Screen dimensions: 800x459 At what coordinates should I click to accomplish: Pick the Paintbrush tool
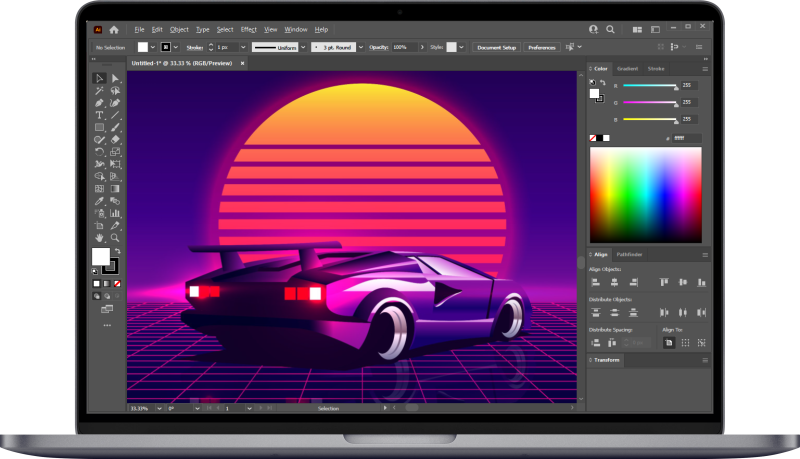pos(115,128)
